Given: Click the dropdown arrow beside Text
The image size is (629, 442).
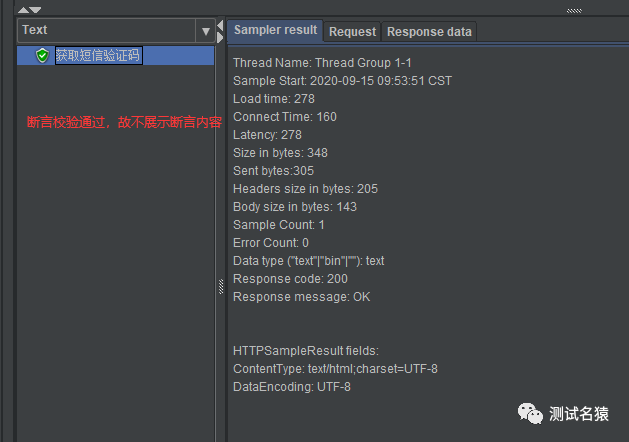Looking at the screenshot, I should (206, 31).
